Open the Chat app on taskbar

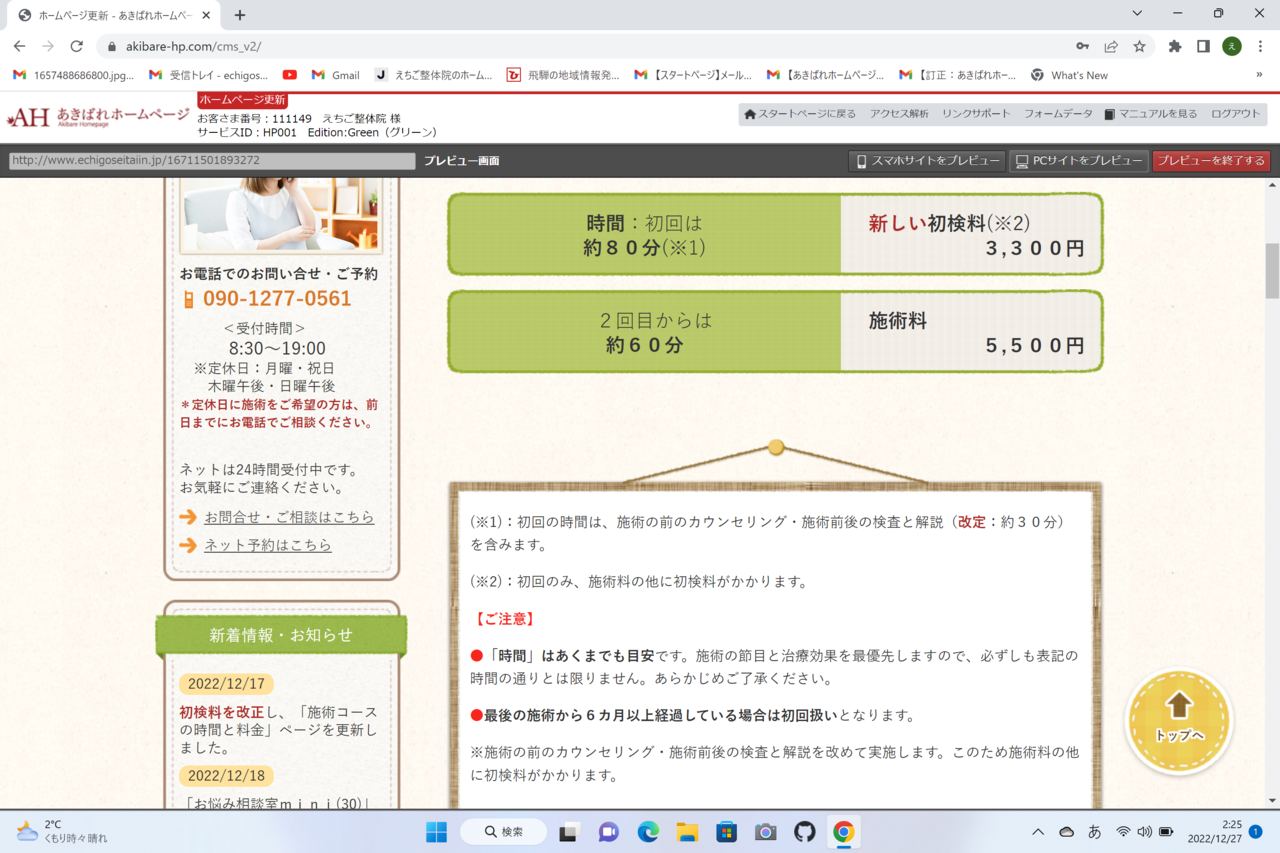coord(608,832)
